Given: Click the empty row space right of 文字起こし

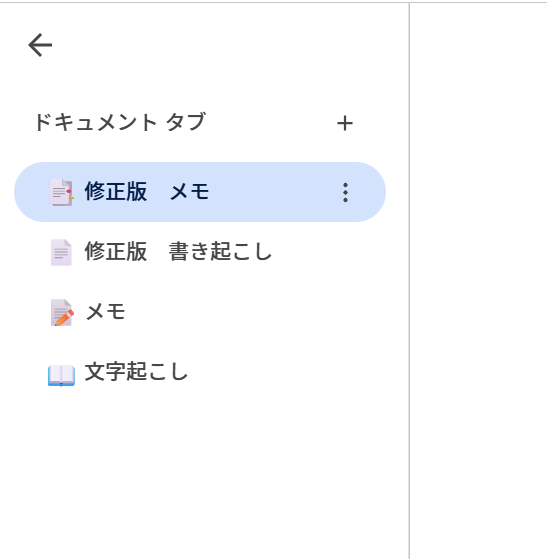Looking at the screenshot, I should coord(286,372).
